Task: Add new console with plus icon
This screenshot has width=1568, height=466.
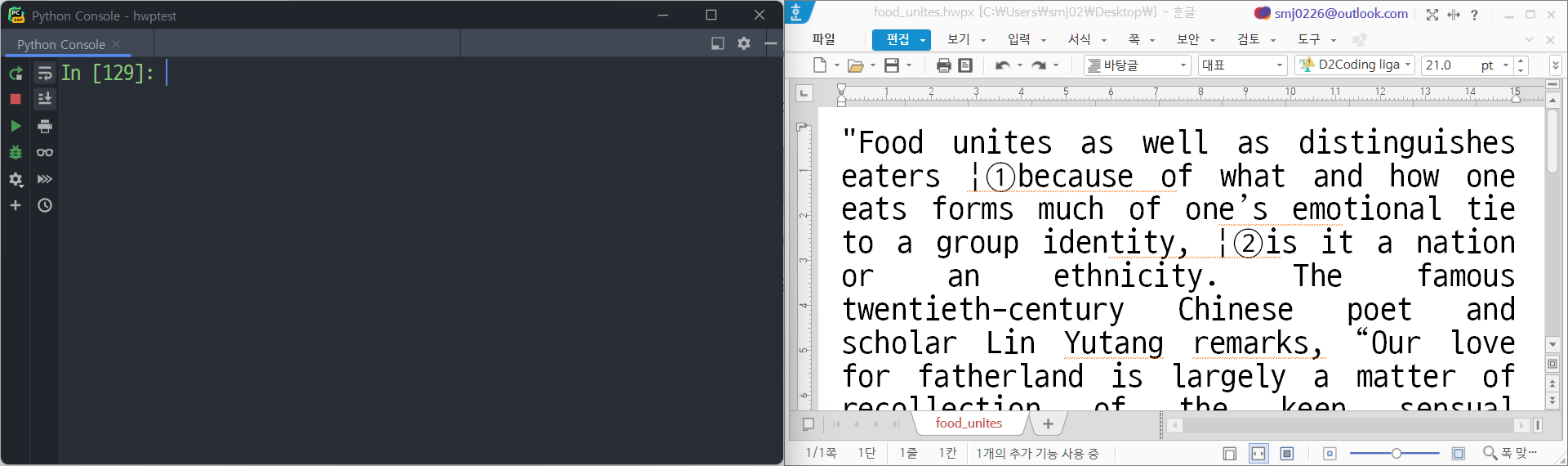Action: (x=16, y=205)
